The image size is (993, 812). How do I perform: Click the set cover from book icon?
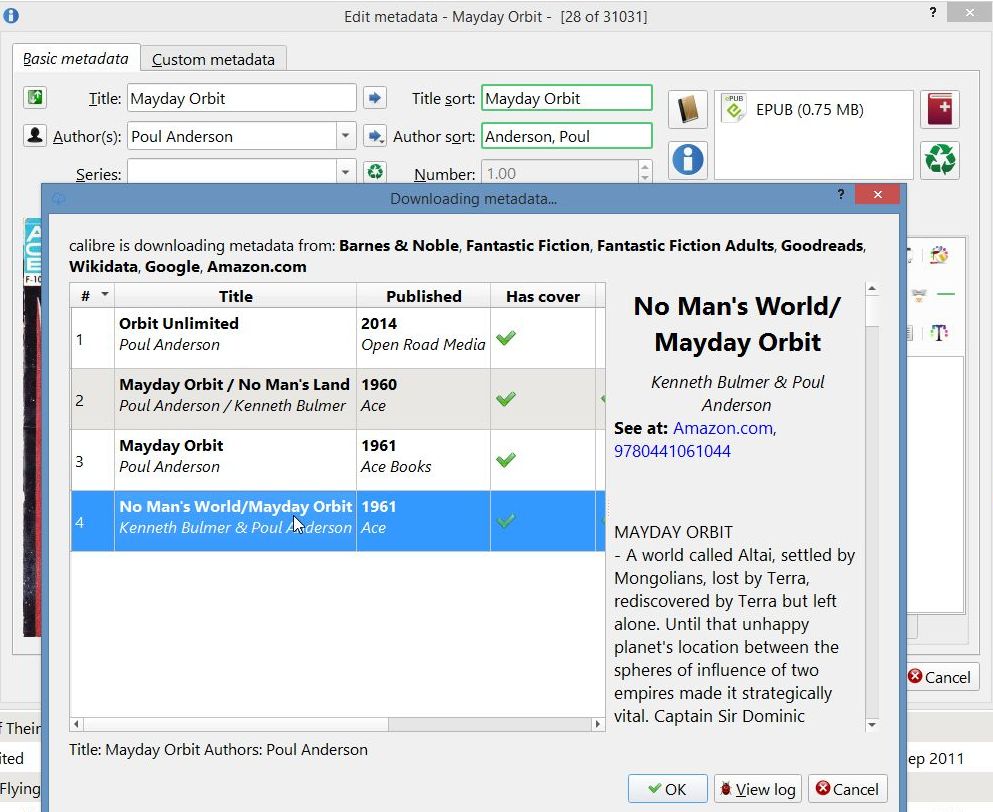click(688, 110)
